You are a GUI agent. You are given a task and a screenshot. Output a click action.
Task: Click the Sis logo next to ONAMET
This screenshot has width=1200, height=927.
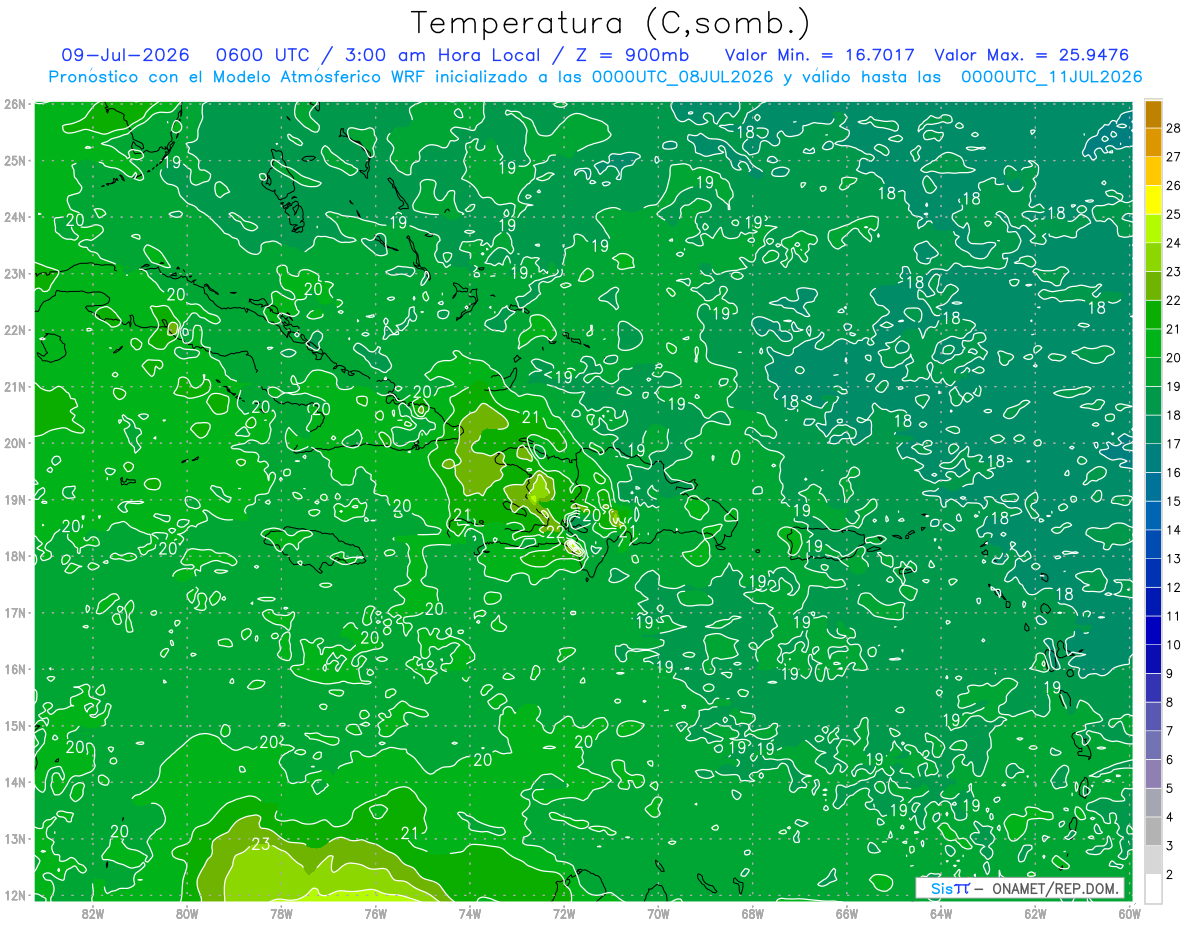tap(950, 888)
